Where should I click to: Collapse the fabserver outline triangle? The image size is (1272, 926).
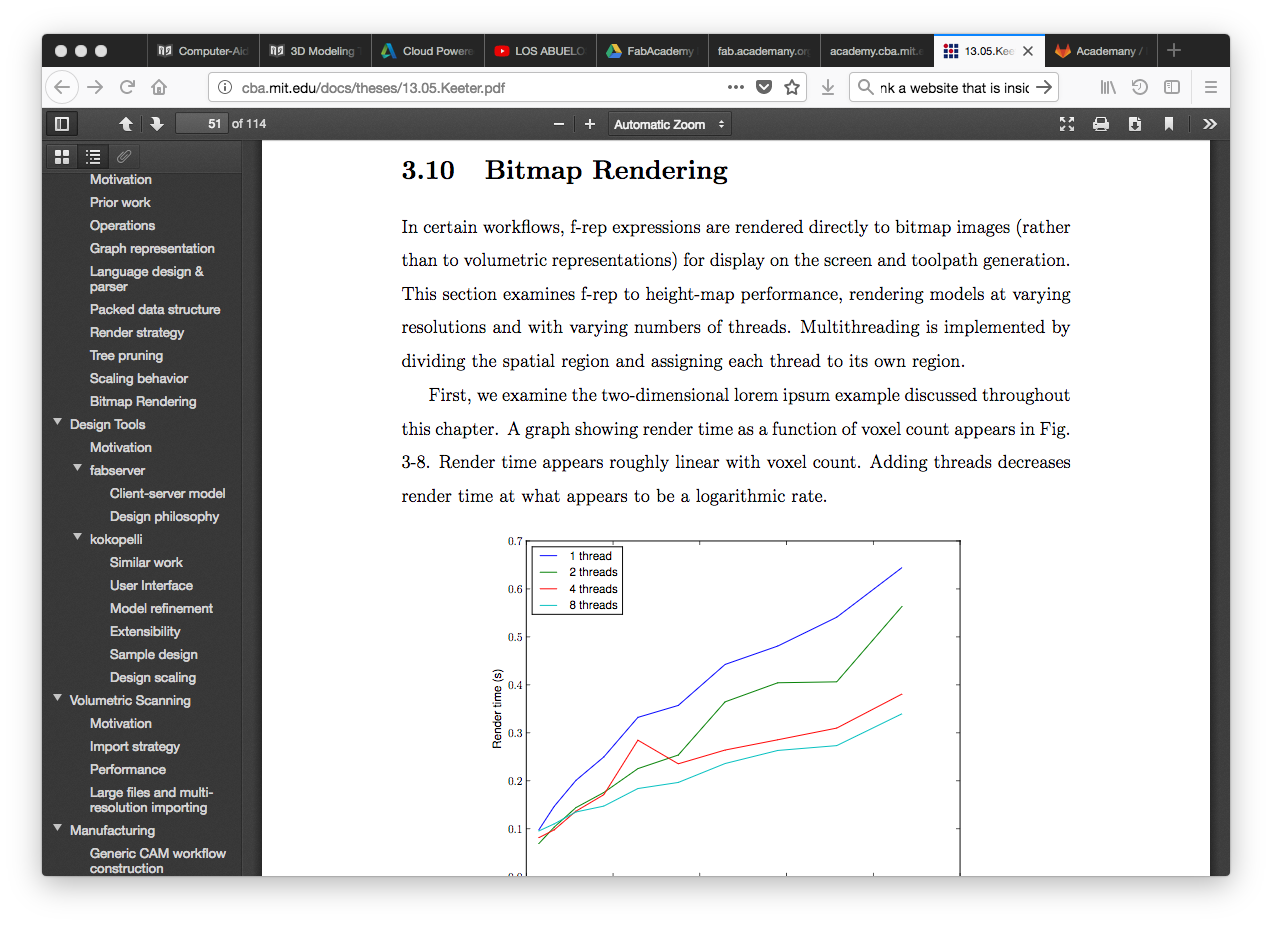pyautogui.click(x=78, y=469)
